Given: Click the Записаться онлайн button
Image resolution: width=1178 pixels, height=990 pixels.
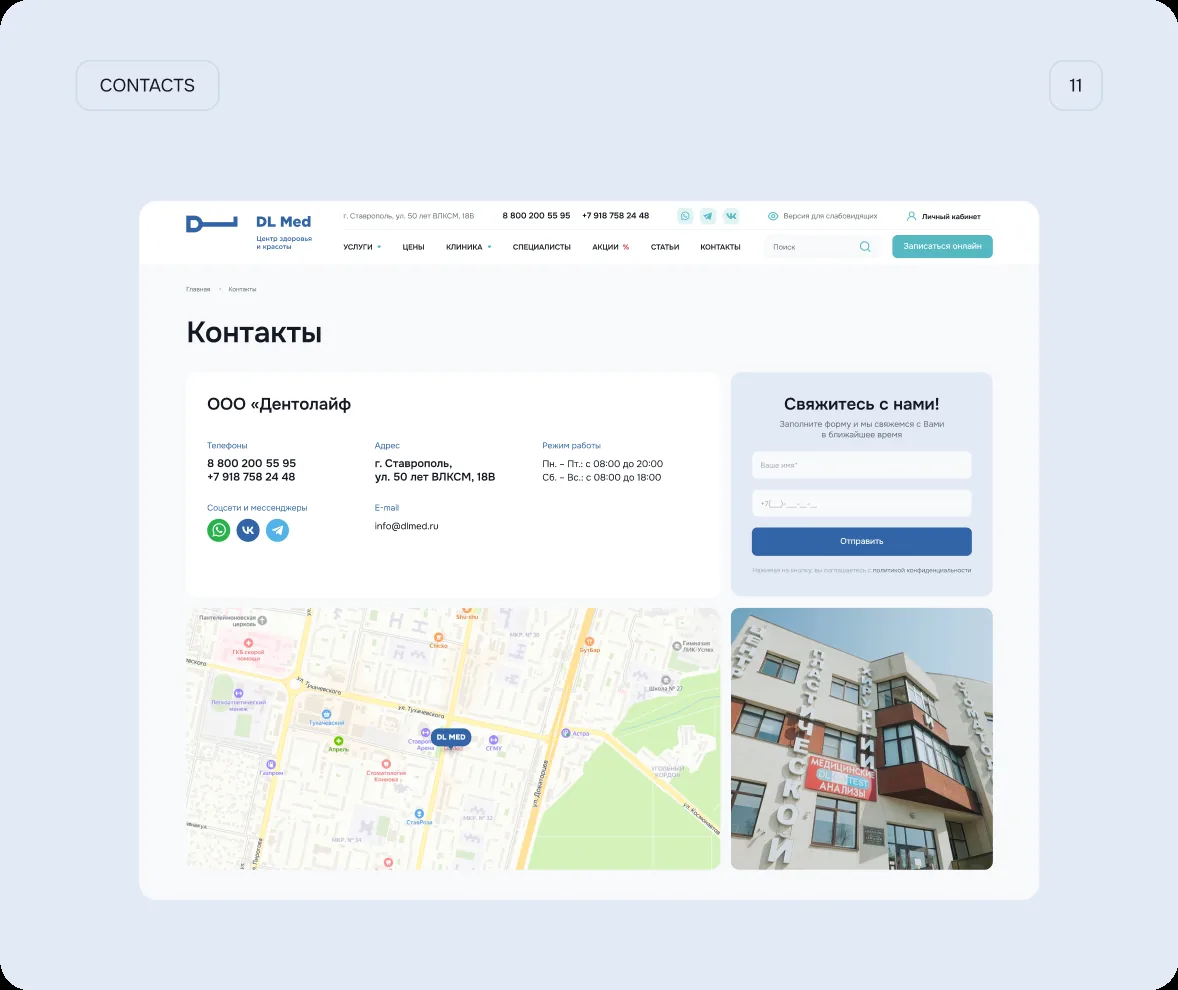Looking at the screenshot, I should [942, 246].
